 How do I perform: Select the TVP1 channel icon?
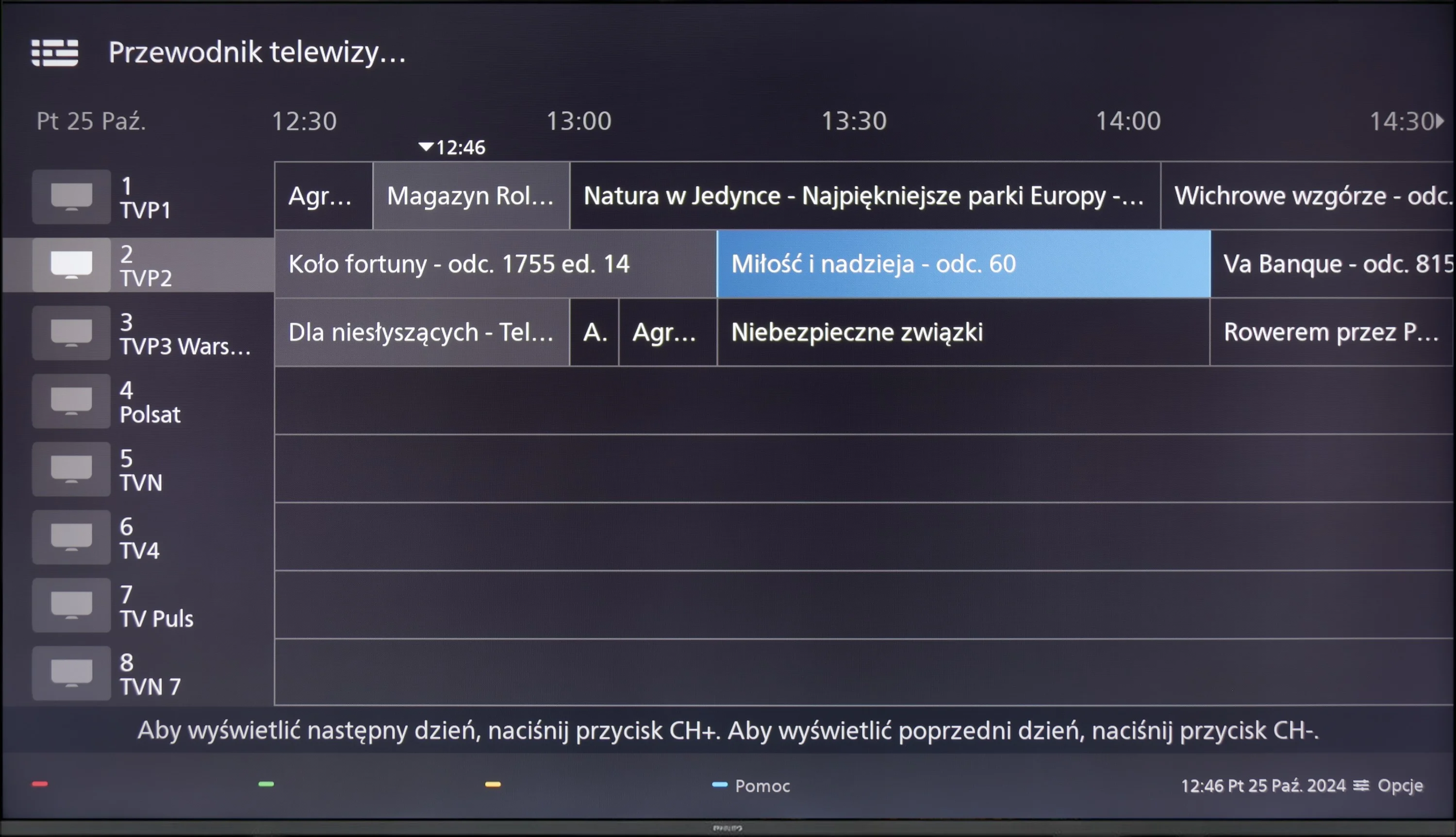(71, 197)
